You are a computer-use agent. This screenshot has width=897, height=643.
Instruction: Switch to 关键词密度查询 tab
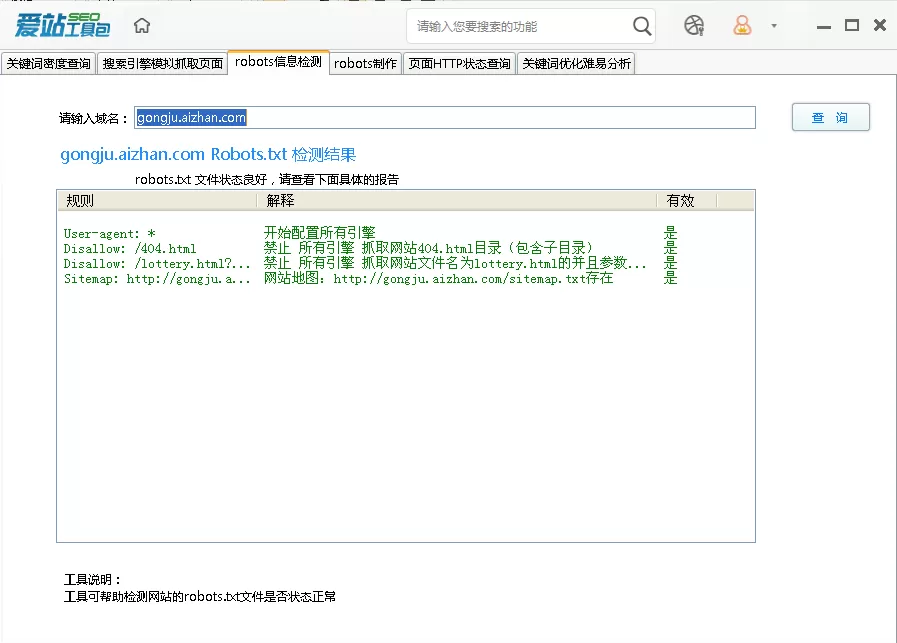click(49, 63)
